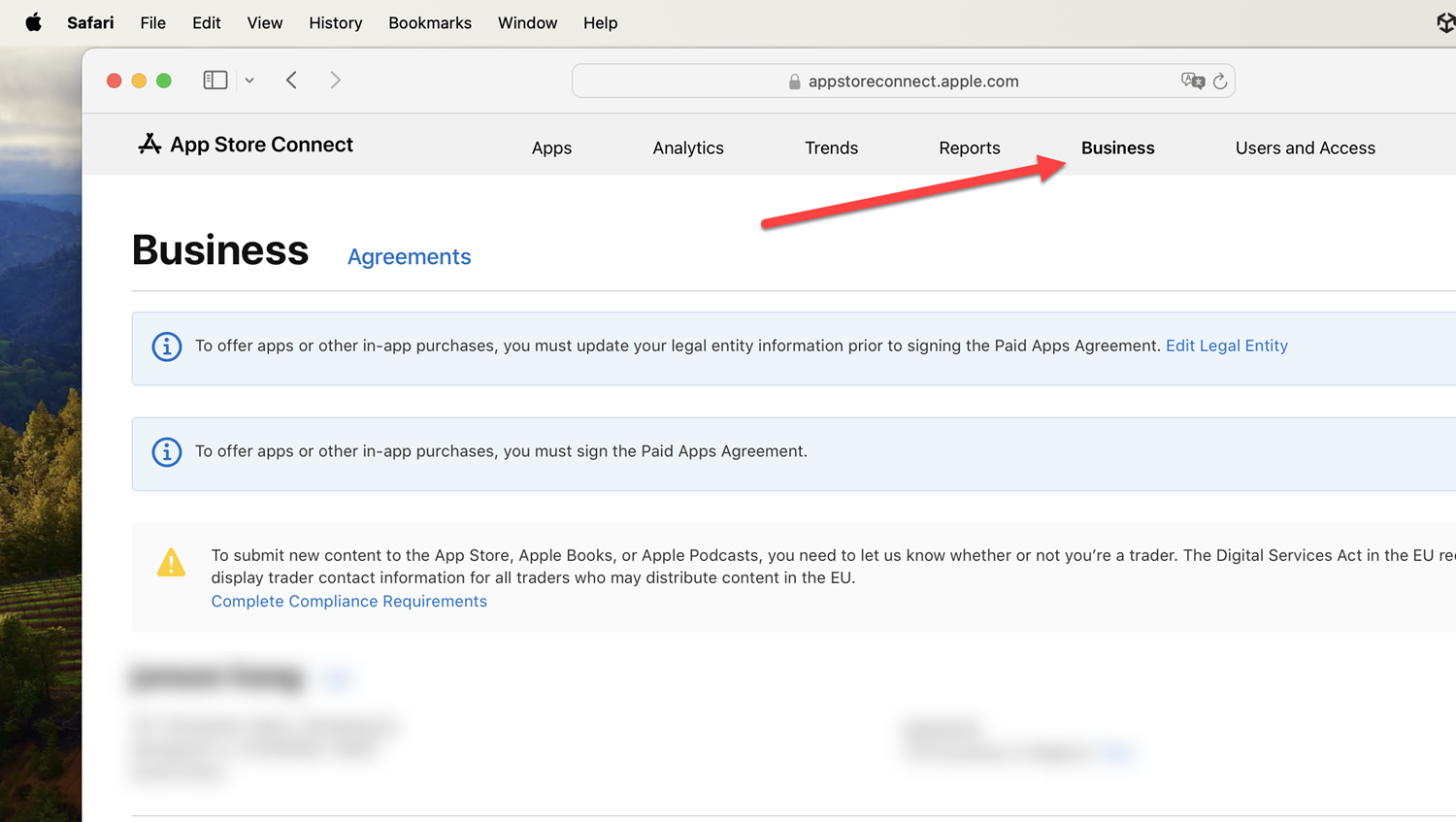
Task: Click the App Store Connect logo
Action: (149, 144)
